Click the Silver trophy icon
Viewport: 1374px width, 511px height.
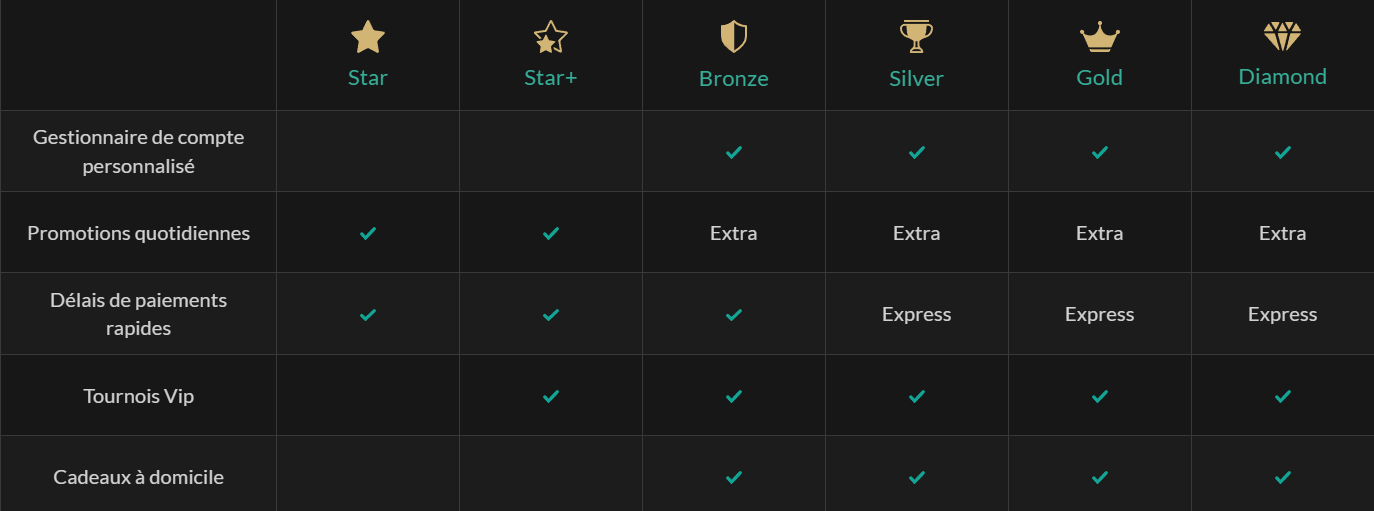tap(916, 37)
